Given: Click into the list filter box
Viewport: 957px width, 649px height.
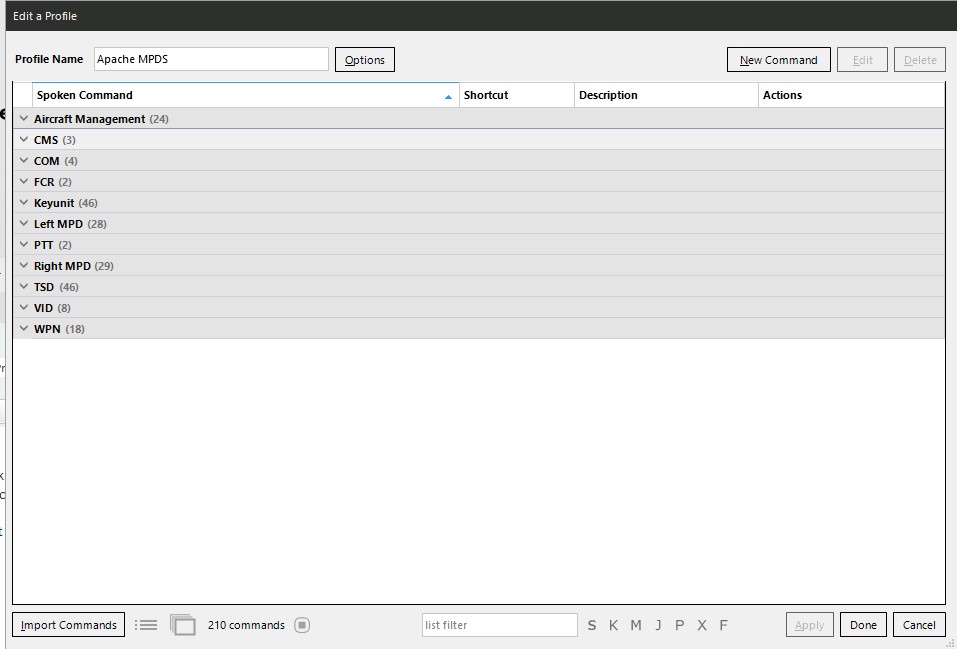Looking at the screenshot, I should pos(499,625).
